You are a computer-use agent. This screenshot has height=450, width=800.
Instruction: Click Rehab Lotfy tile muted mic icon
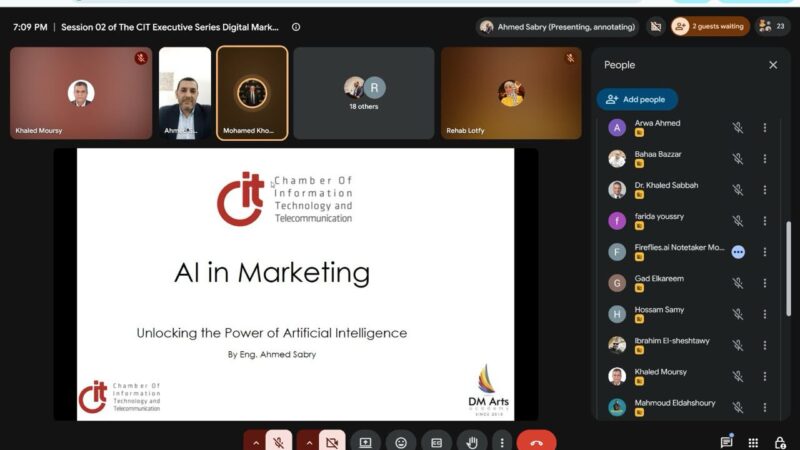(x=570, y=58)
